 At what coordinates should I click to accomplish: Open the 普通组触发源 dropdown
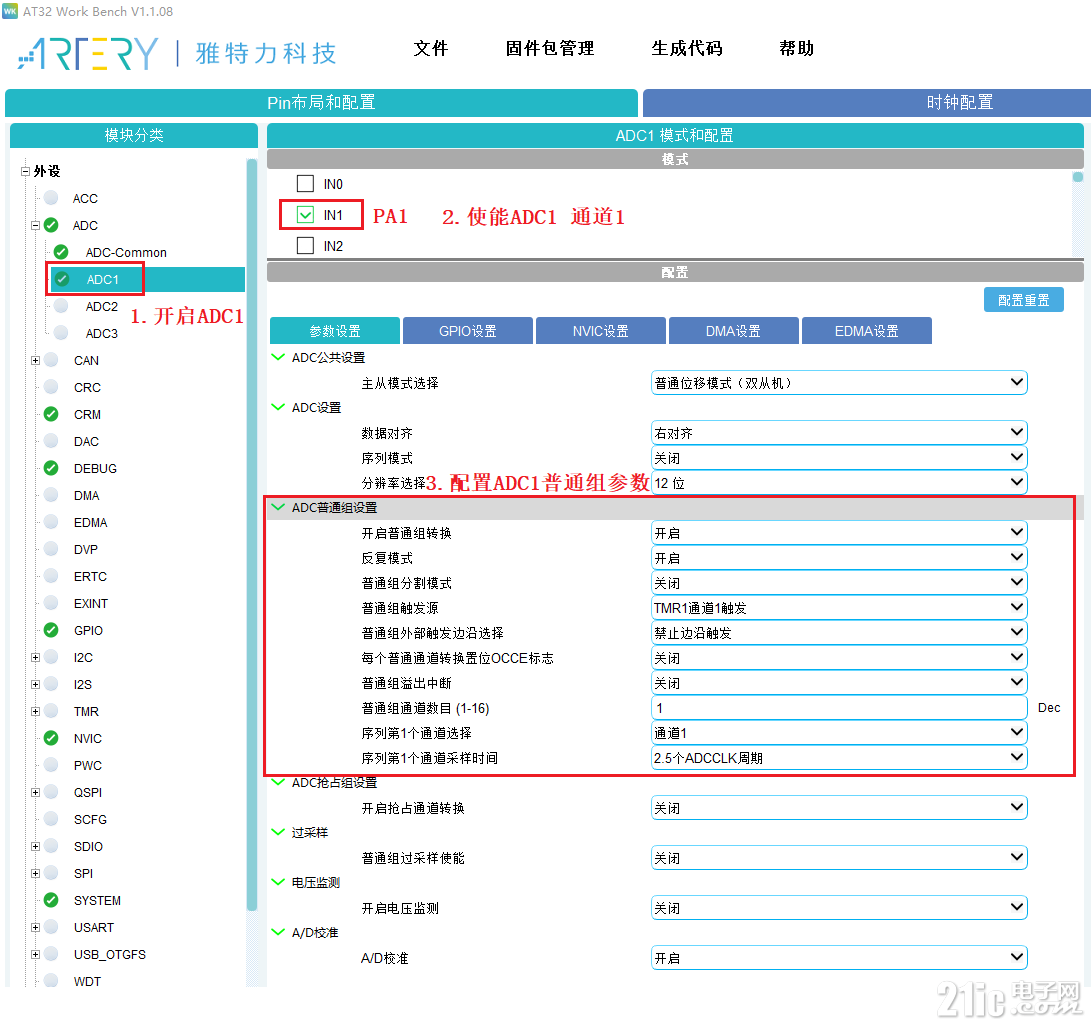tap(839, 608)
